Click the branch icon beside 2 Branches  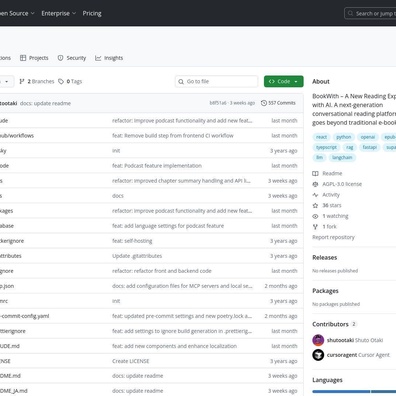coord(22,81)
